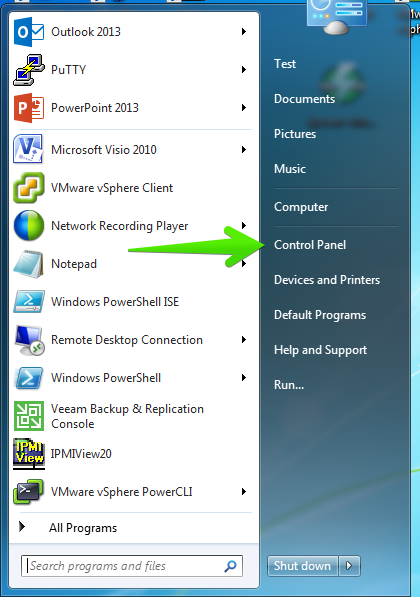Open Computer from Start menu
This screenshot has height=597, width=420.
click(x=301, y=207)
